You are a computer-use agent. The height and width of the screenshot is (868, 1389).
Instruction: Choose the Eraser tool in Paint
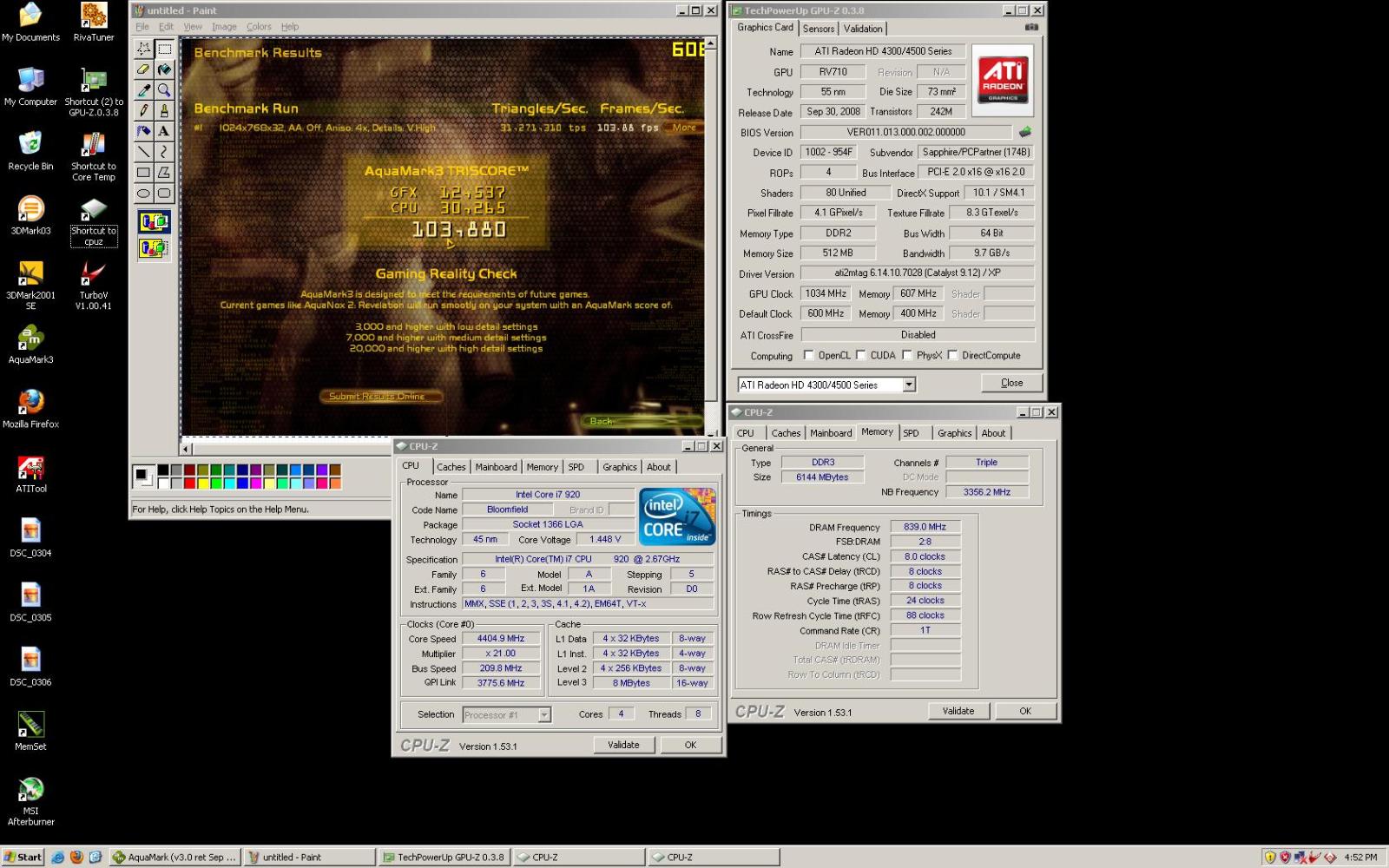pos(143,69)
